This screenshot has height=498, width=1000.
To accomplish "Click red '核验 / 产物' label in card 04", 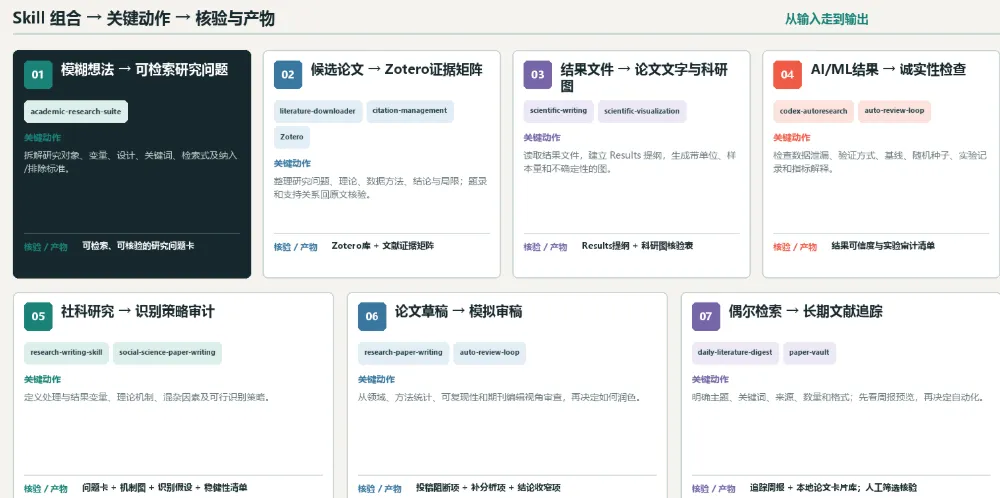I will [x=795, y=247].
